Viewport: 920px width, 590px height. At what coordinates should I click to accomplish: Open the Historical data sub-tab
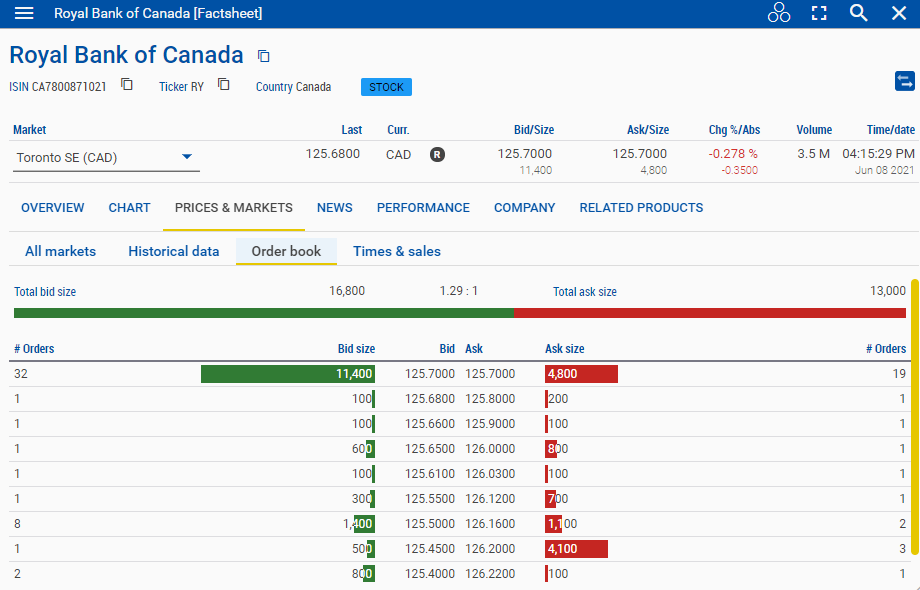[174, 252]
